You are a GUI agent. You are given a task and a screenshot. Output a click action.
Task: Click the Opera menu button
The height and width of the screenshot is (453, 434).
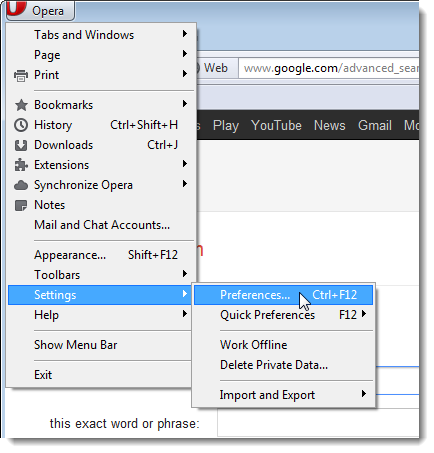tap(41, 10)
